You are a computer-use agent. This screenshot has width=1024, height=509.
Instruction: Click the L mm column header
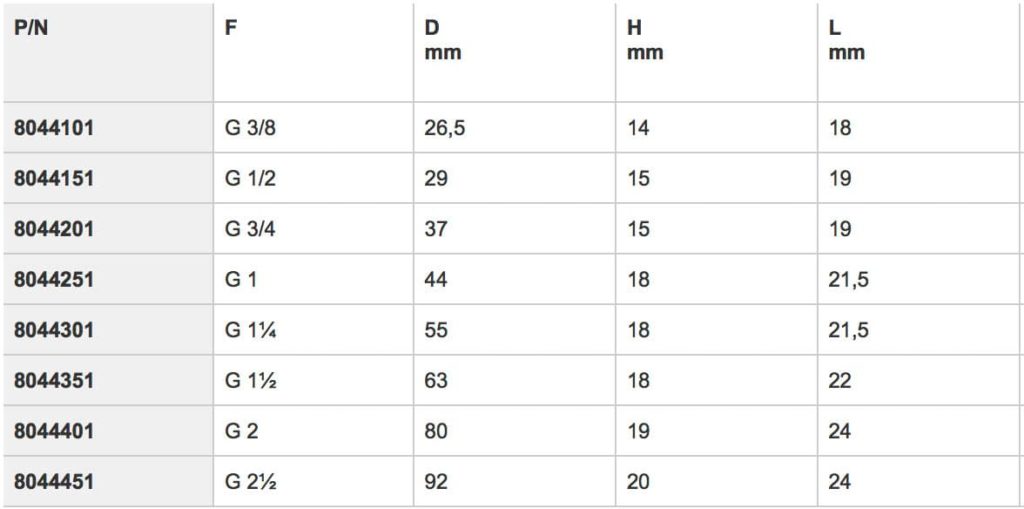(x=847, y=41)
